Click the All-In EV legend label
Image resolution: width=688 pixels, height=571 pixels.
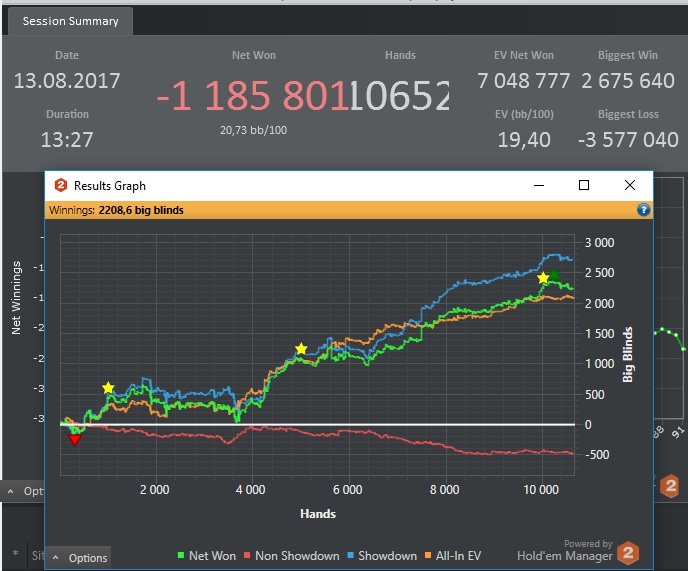(459, 556)
